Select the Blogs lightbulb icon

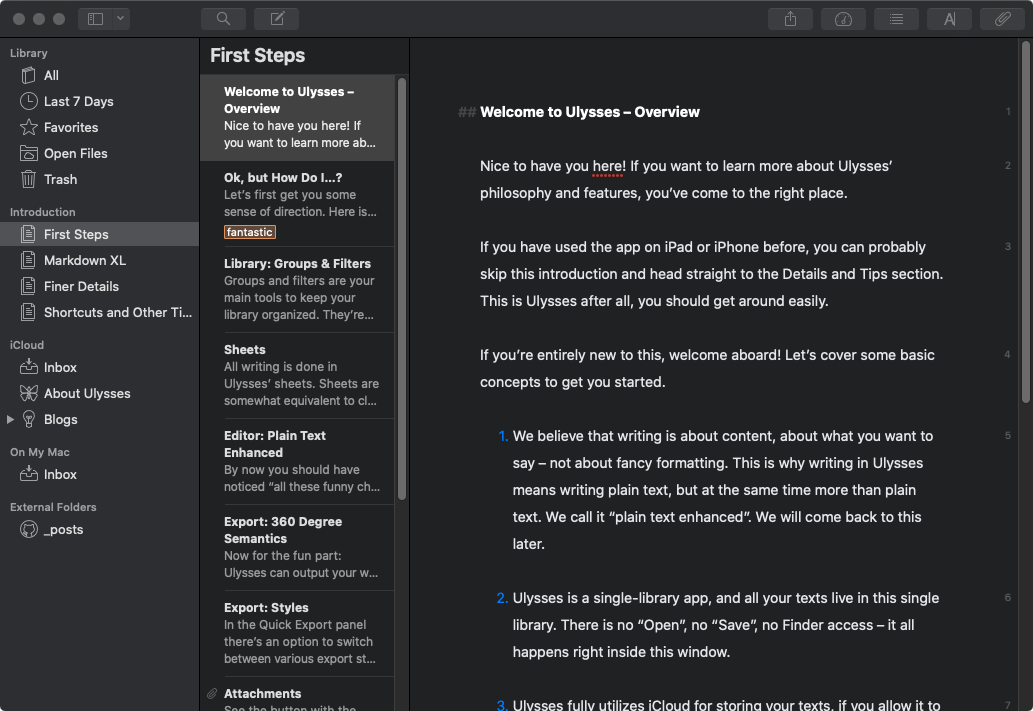tap(28, 419)
